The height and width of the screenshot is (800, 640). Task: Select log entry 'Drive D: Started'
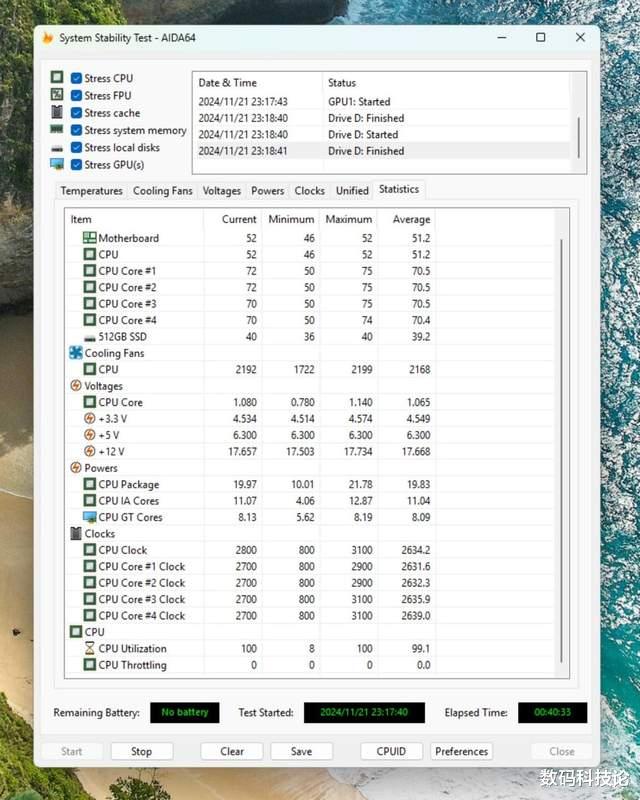pyautogui.click(x=363, y=135)
